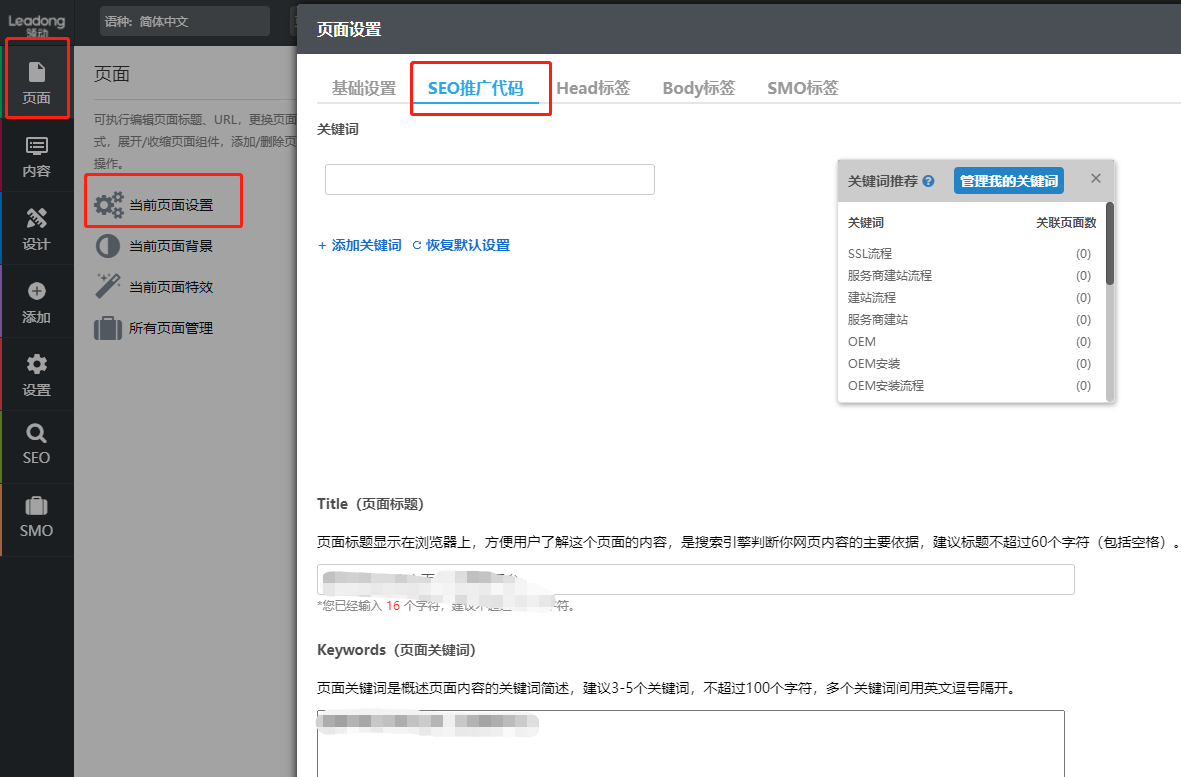Click the 关键词推荐 help question icon
The image size is (1181, 777).
(x=929, y=181)
